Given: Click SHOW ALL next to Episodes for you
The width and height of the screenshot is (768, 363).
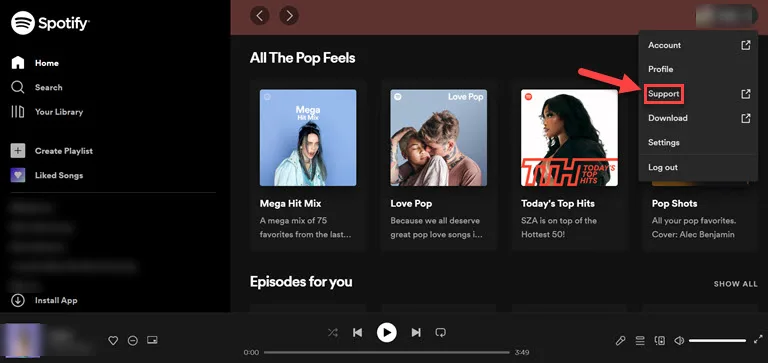Looking at the screenshot, I should 735,284.
